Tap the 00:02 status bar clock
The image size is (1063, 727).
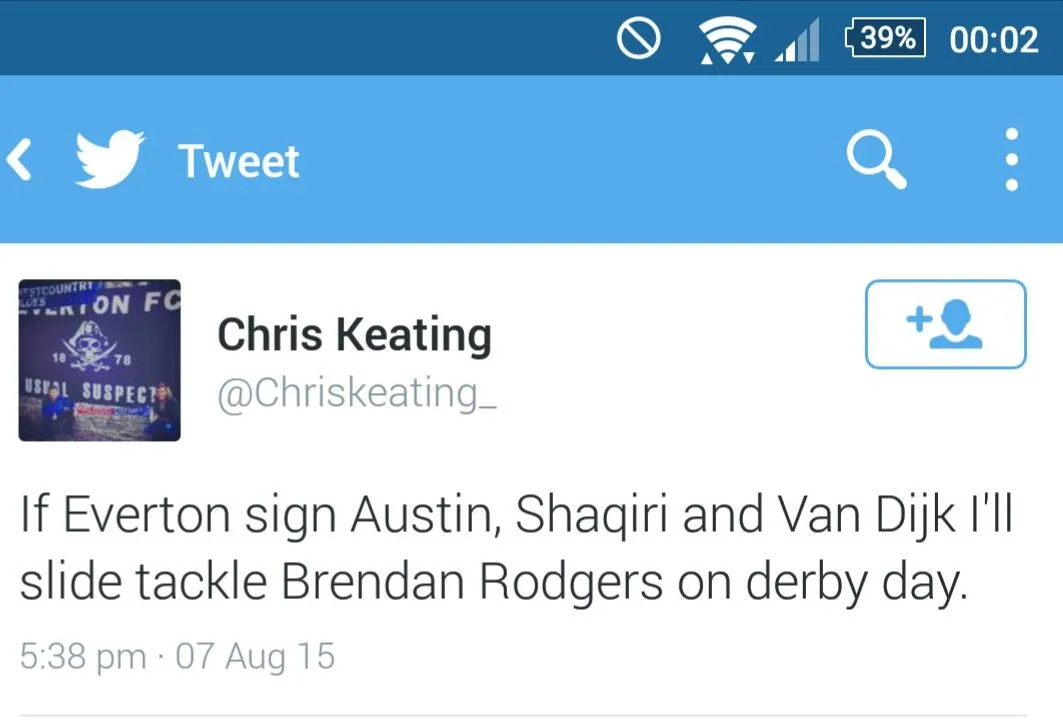click(x=993, y=39)
